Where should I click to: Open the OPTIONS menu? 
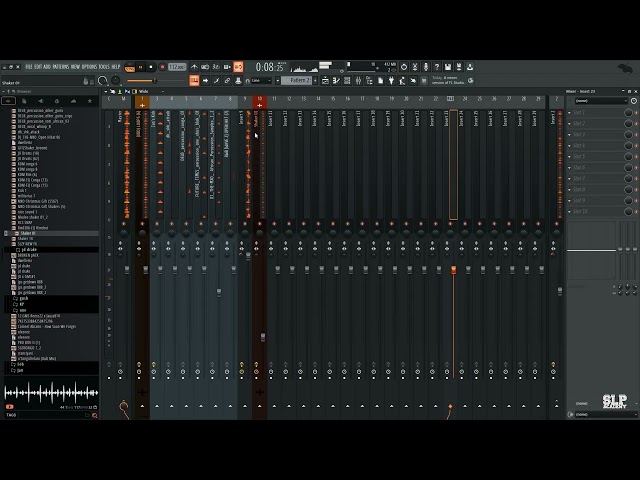point(89,67)
